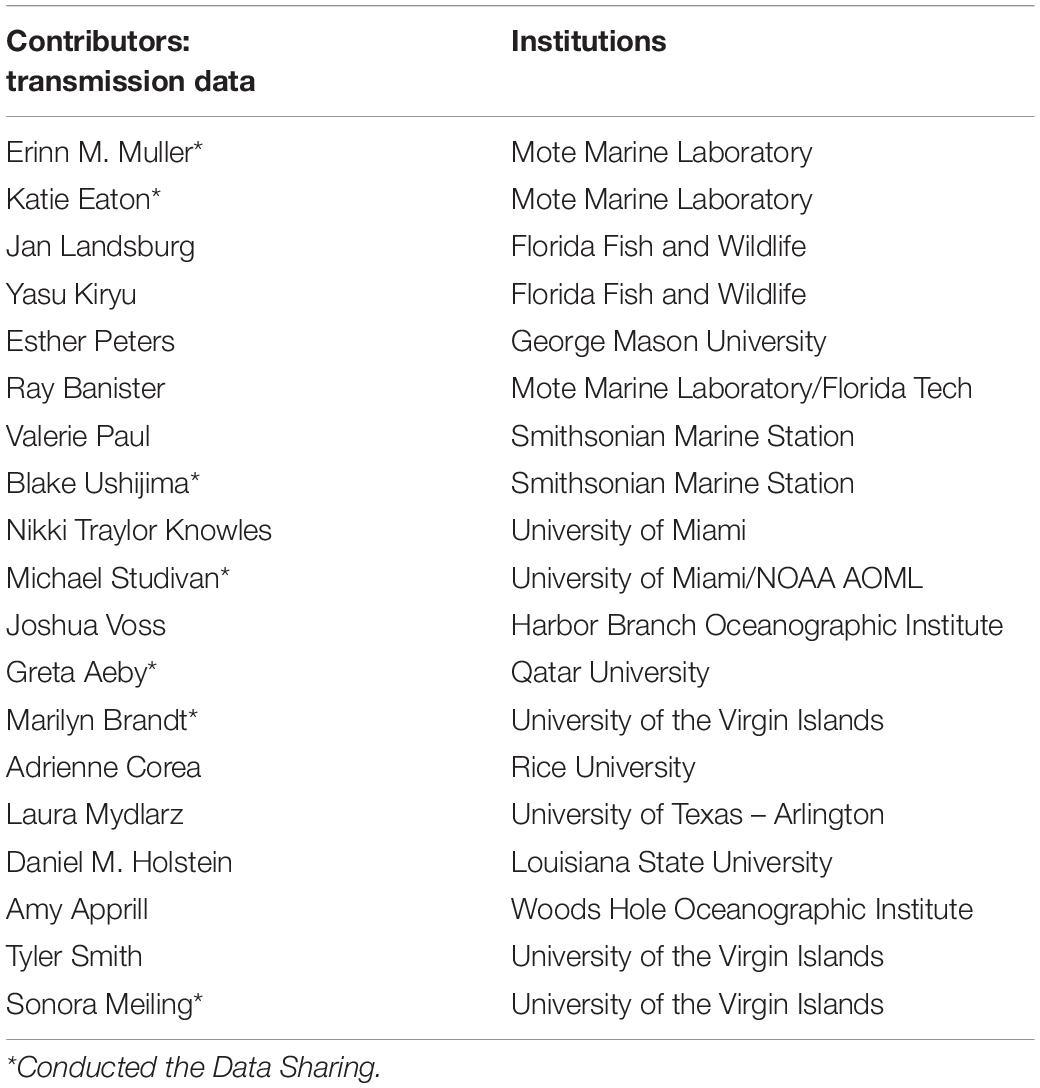Click the Conducted the Data Sharing footnote
Image resolution: width=1040 pixels, height=1088 pixels.
[x=194, y=1067]
